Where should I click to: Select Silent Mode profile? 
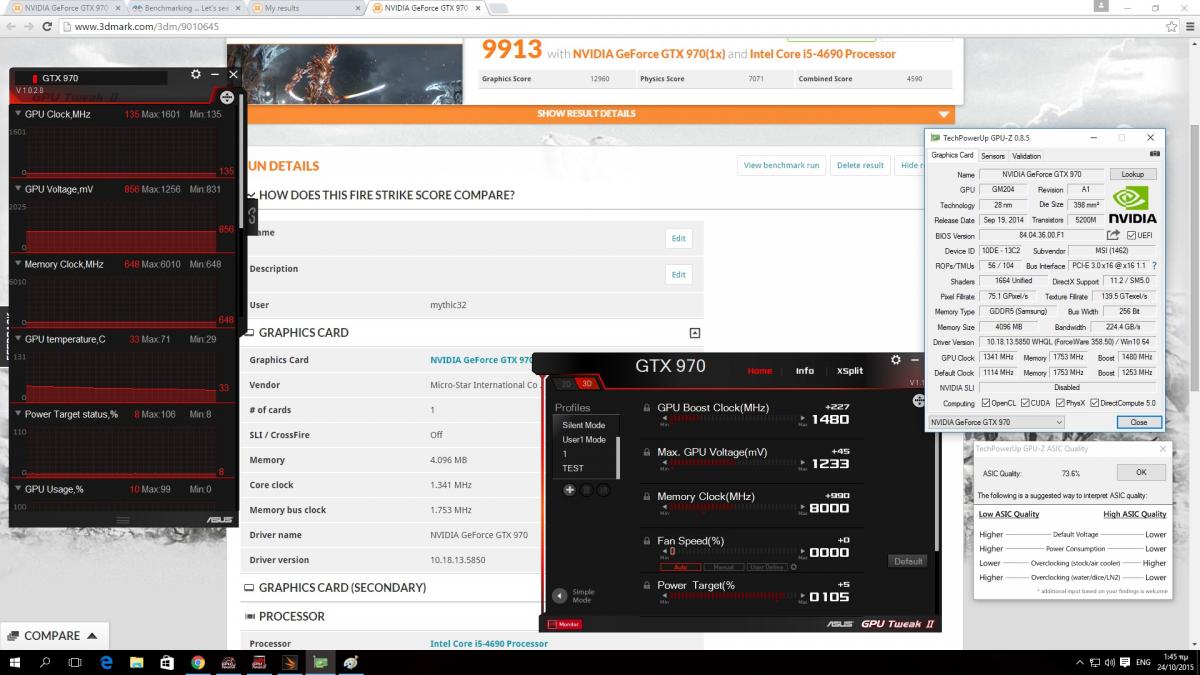pyautogui.click(x=583, y=425)
